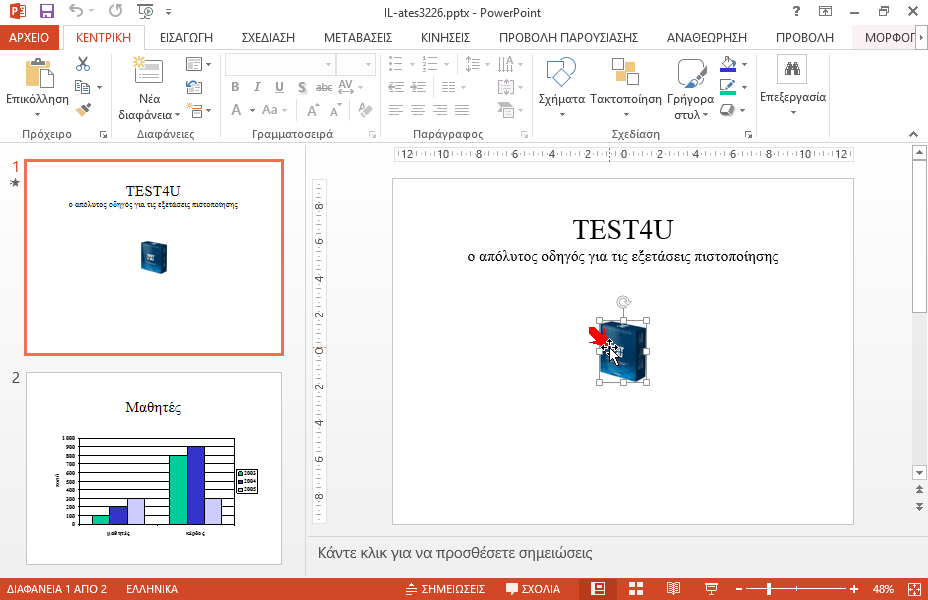Expand the font color dropdown arrow

[252, 110]
